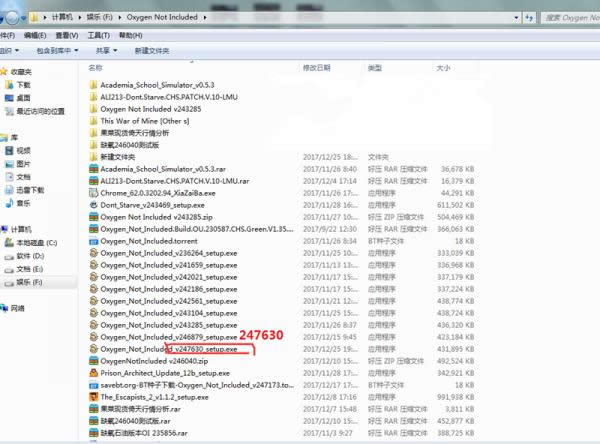Select the This War of Mine folder icon
The height and width of the screenshot is (444, 600).
[x=93, y=120]
